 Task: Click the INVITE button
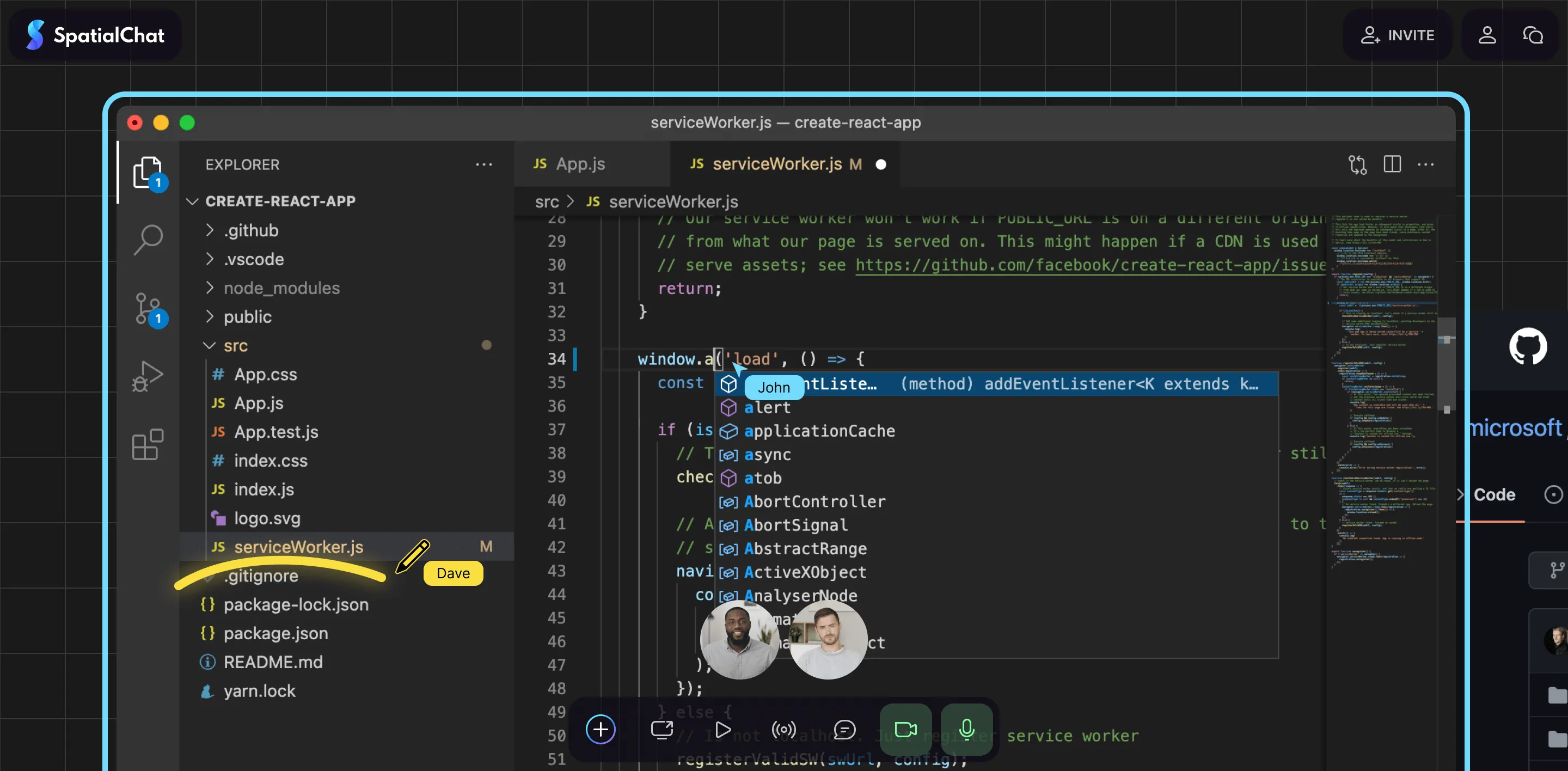coord(1398,35)
